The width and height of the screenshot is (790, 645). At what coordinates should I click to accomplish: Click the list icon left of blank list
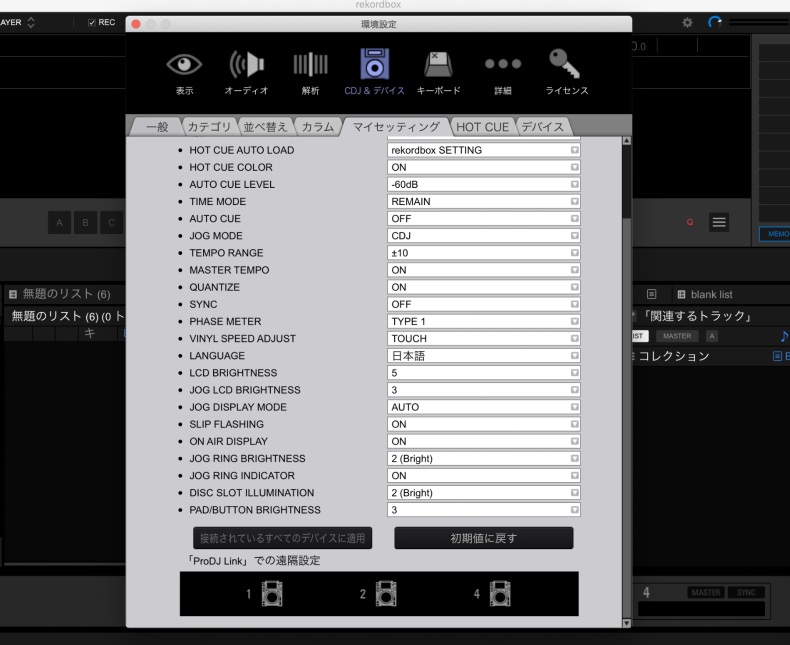(651, 294)
